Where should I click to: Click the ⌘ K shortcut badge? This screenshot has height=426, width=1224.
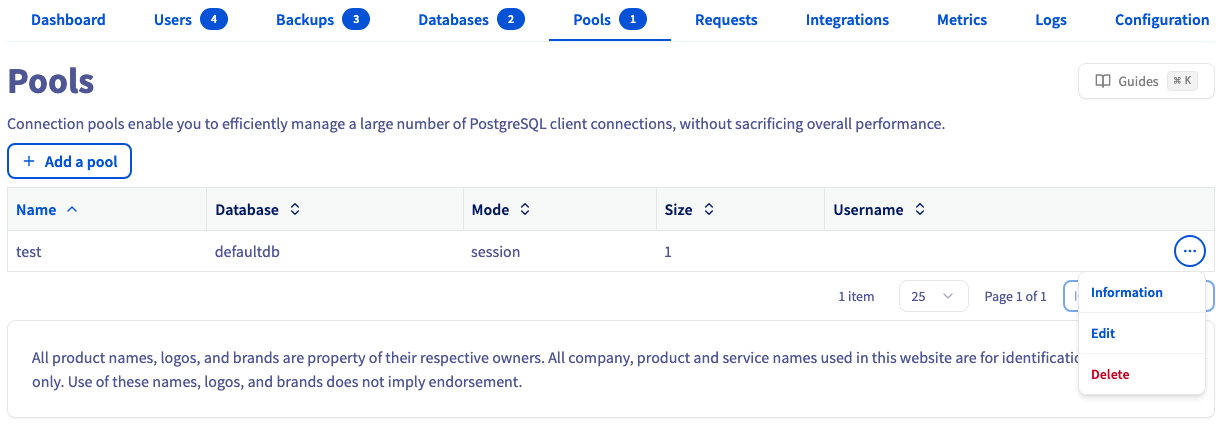(1183, 82)
